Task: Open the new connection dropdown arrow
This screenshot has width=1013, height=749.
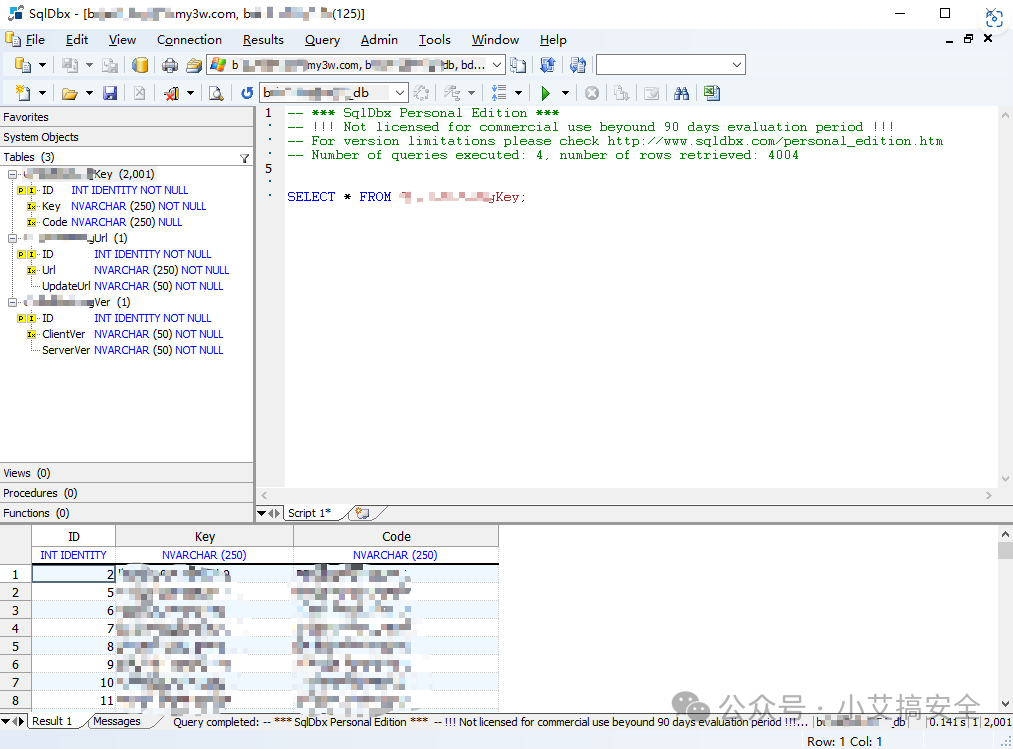Action: point(43,65)
